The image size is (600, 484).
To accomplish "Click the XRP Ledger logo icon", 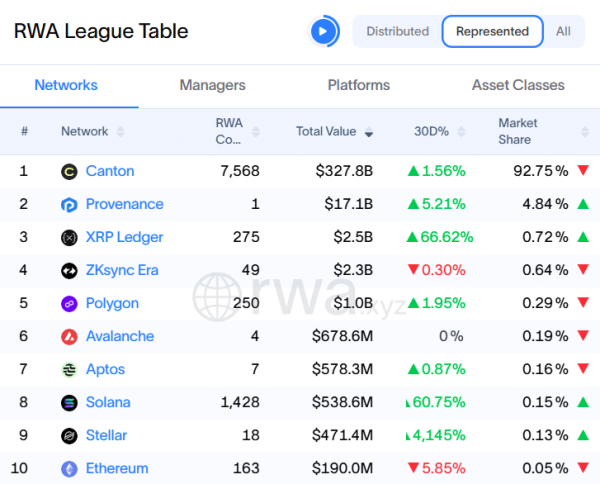I will 69,237.
